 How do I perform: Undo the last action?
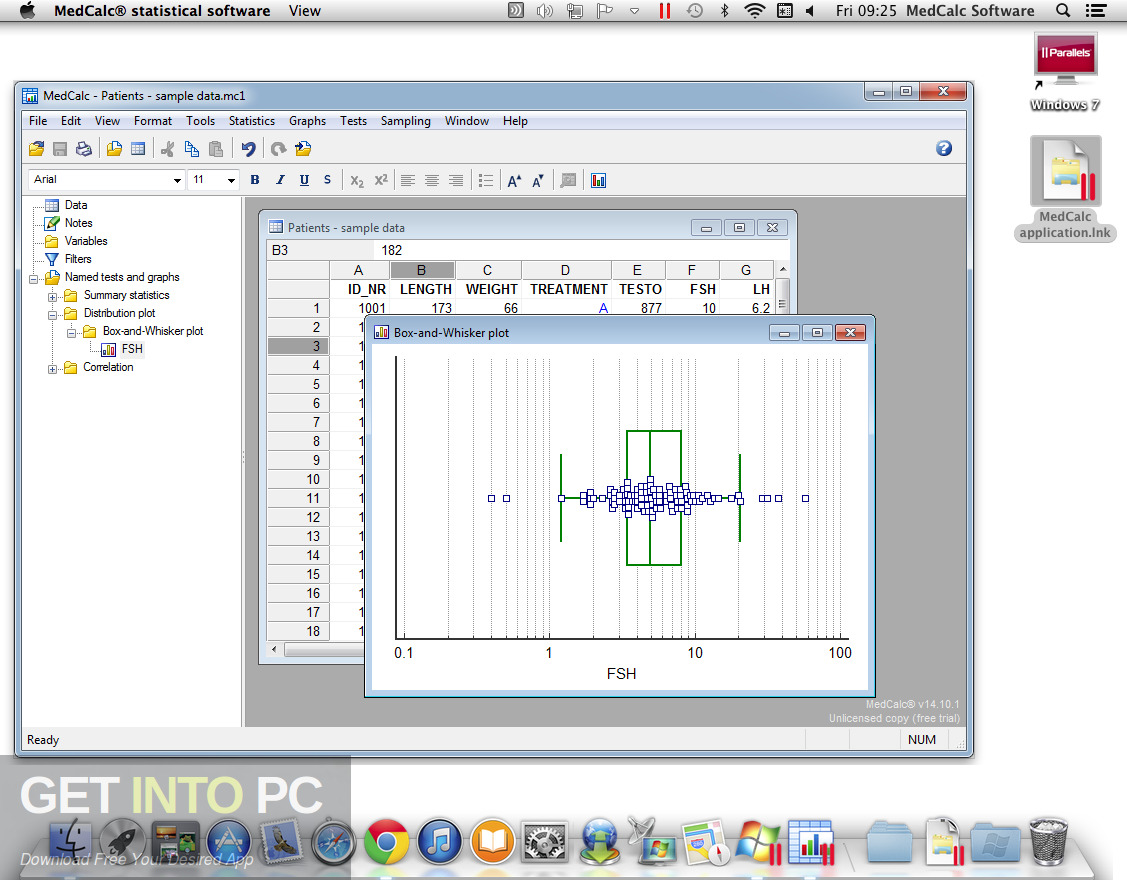(249, 149)
